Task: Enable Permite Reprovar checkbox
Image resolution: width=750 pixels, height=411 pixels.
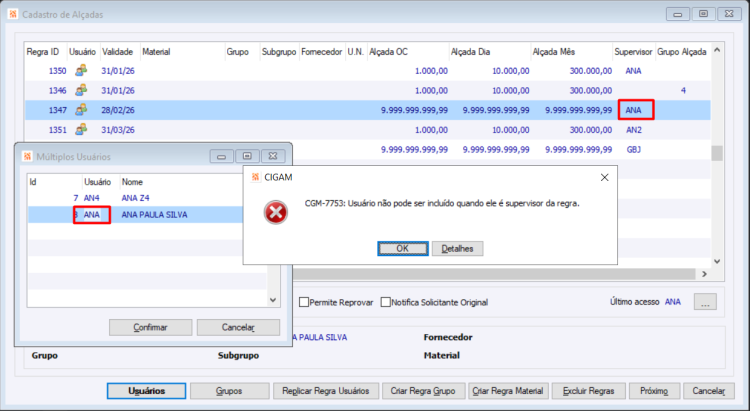Action: [304, 302]
